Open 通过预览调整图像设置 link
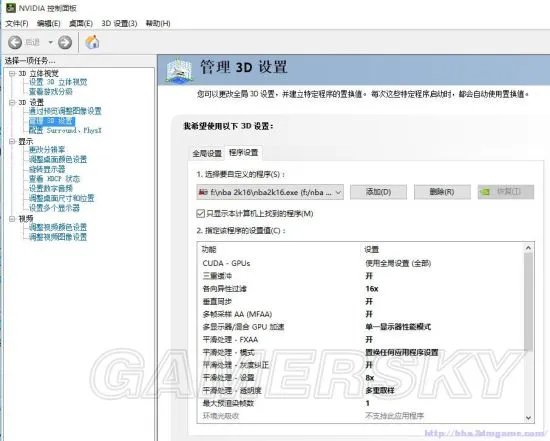The width and height of the screenshot is (550, 441). point(65,111)
